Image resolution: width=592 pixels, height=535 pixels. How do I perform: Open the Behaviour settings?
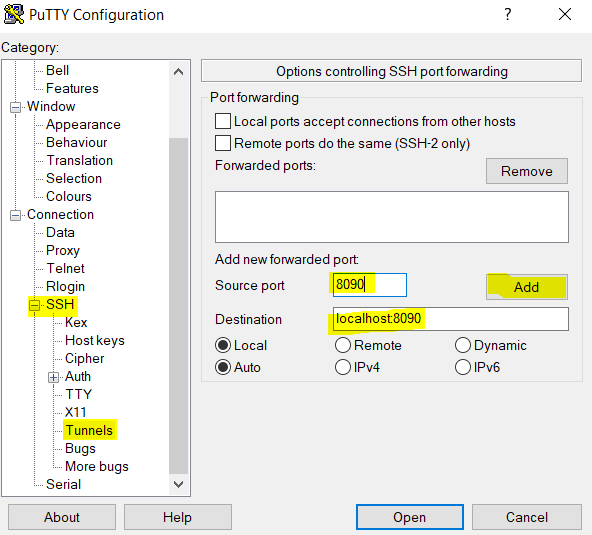point(77,142)
